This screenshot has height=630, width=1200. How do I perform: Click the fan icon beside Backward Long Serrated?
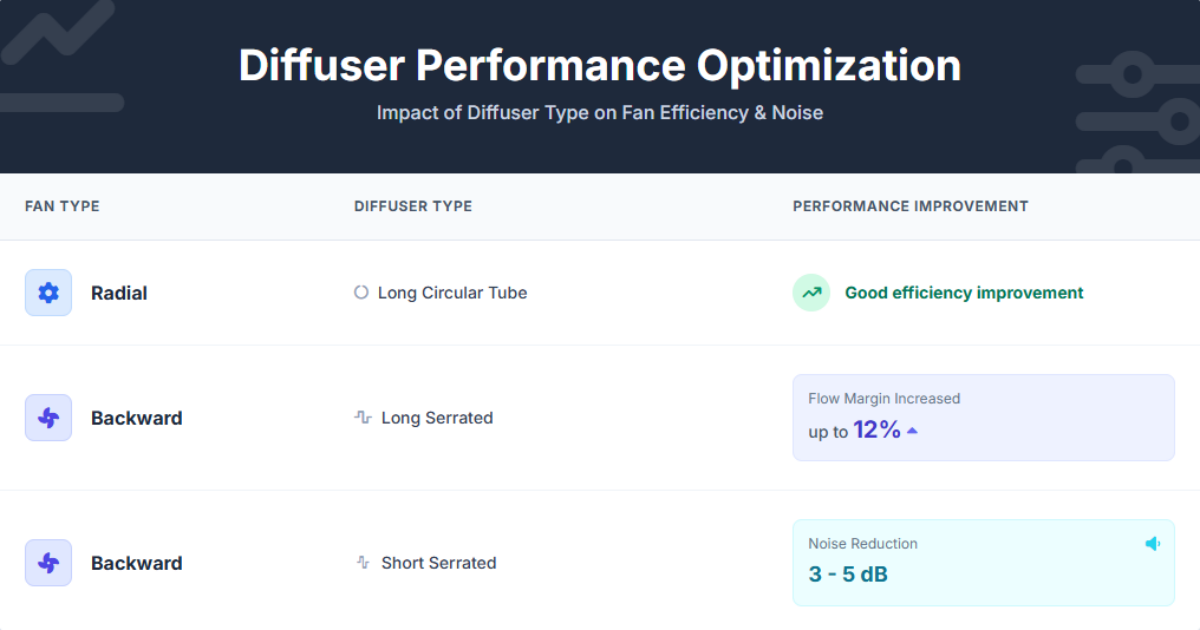(x=48, y=417)
